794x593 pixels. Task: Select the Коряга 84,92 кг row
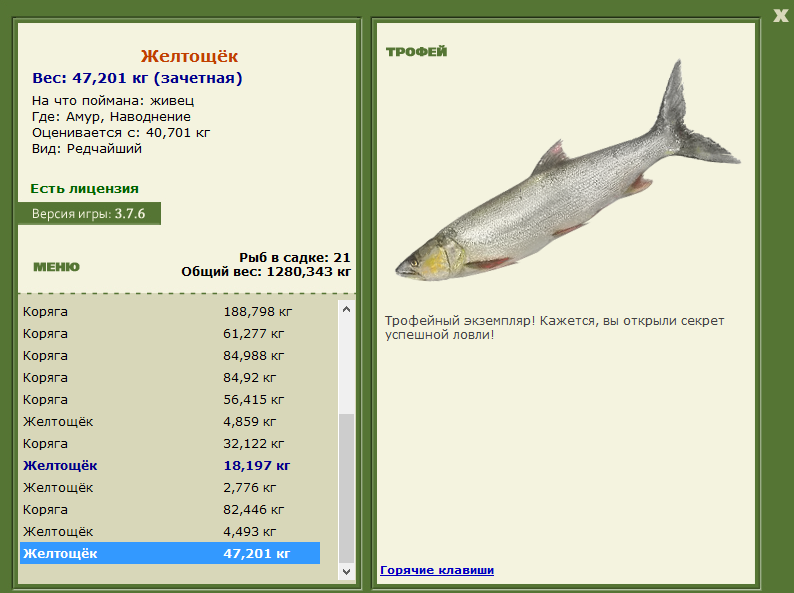170,378
